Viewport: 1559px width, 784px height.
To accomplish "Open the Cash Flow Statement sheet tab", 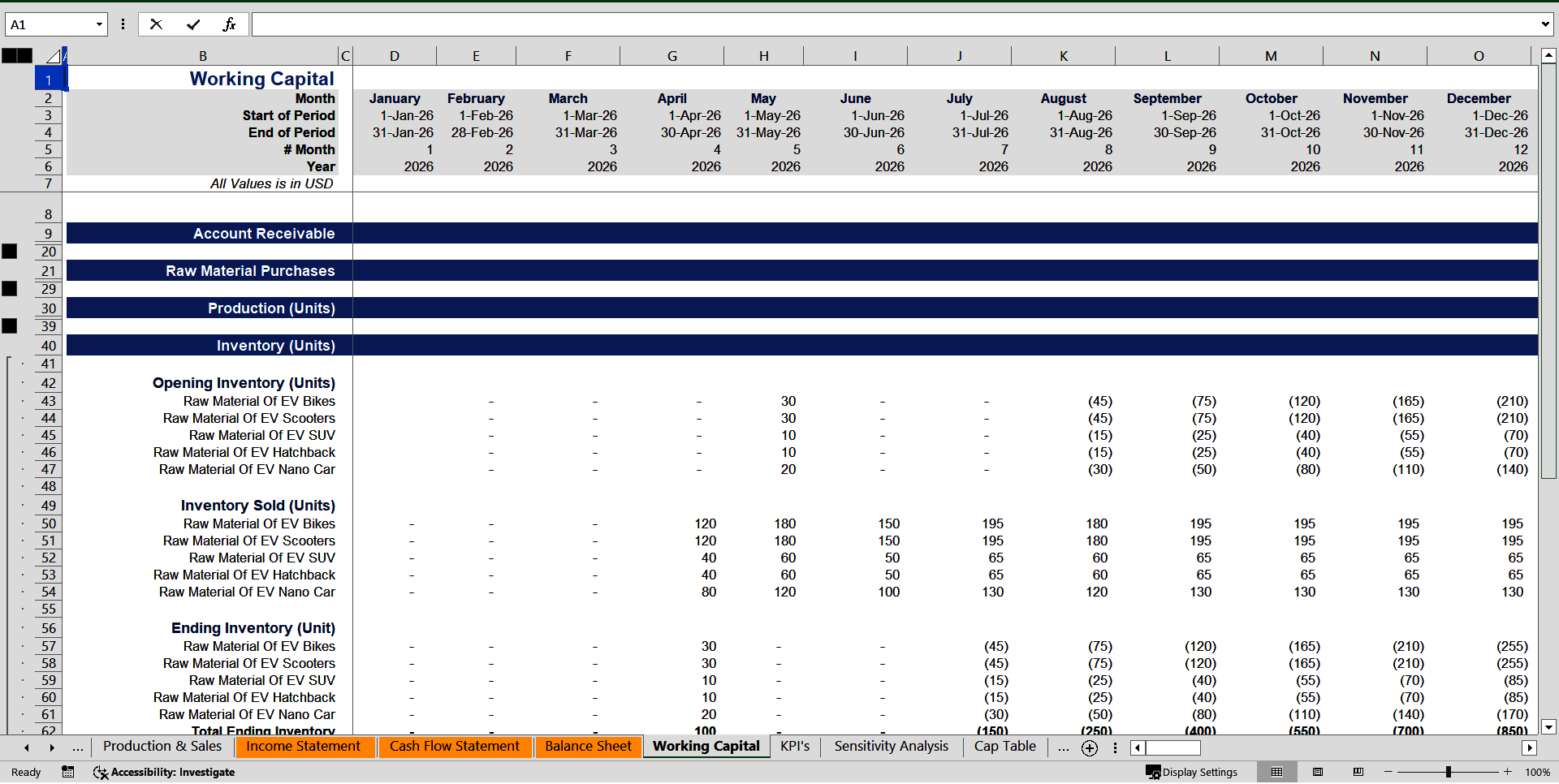I will tap(455, 747).
